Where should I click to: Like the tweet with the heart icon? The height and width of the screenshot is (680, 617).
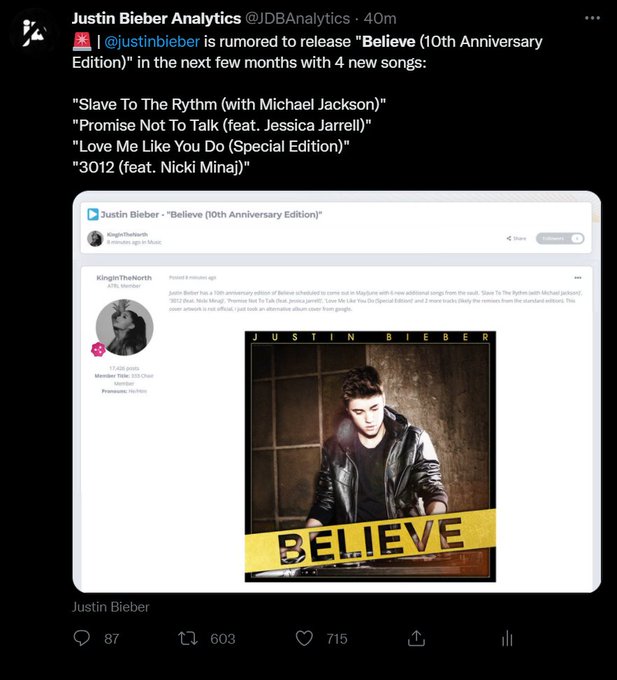(x=304, y=638)
